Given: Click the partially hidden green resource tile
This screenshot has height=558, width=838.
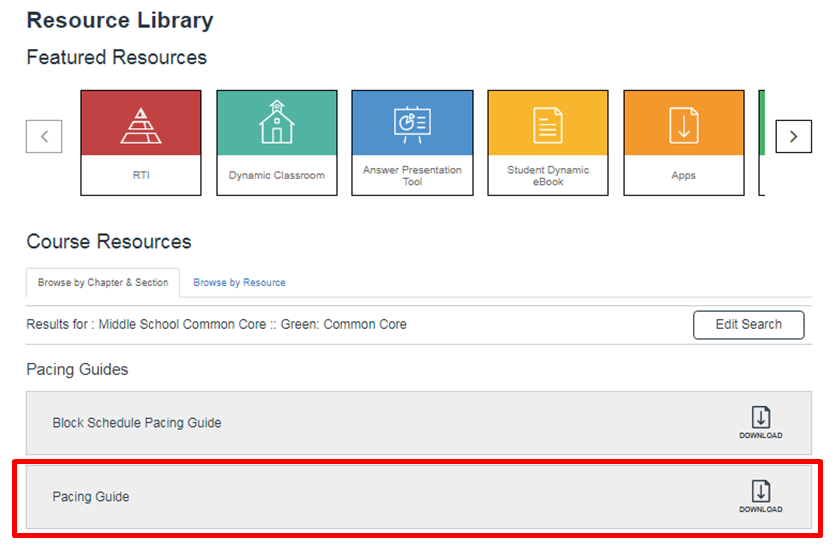Looking at the screenshot, I should point(762,140).
